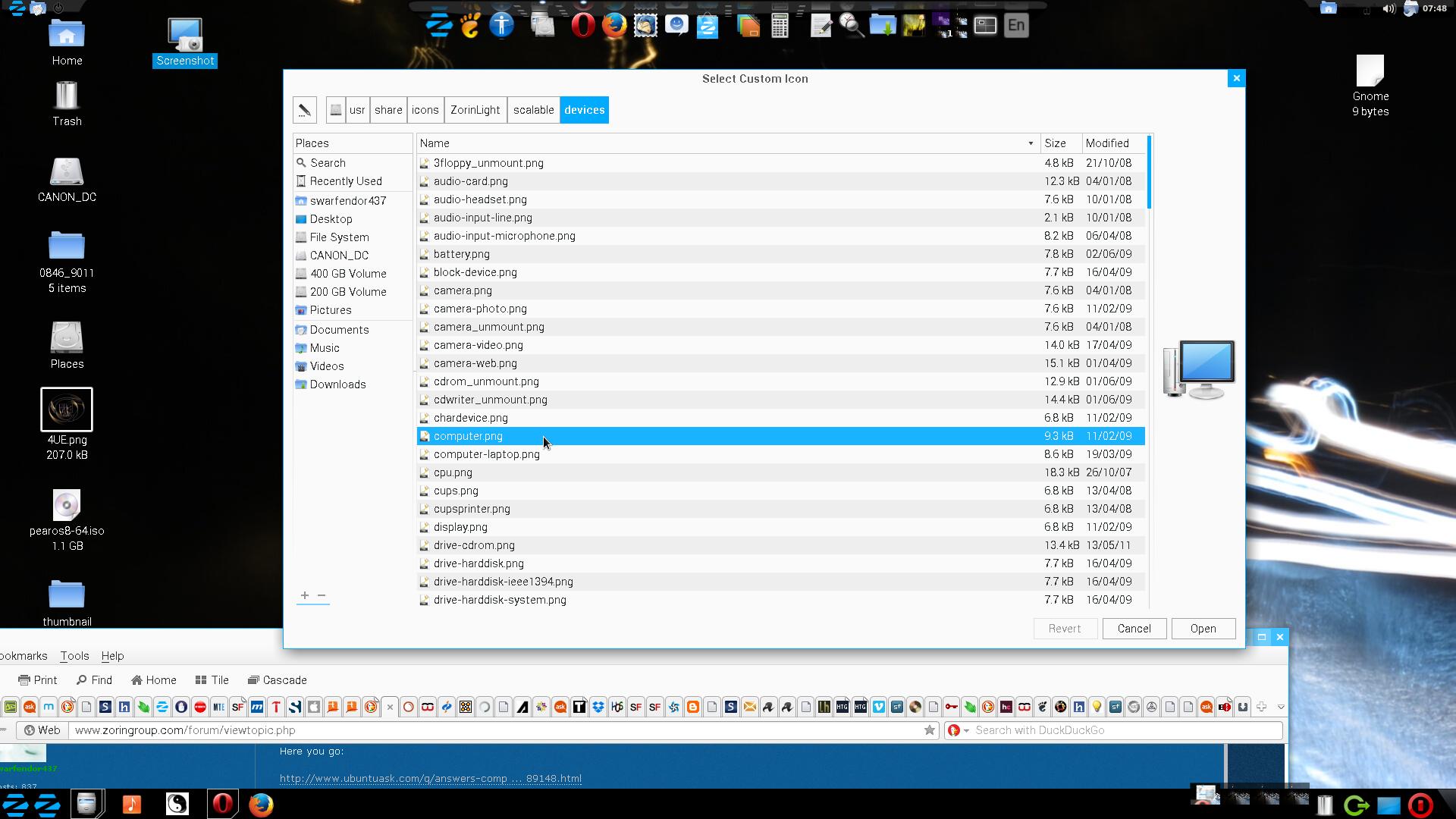This screenshot has width=1456, height=819.
Task: Sort files using the Name column arrow
Action: pos(1030,143)
